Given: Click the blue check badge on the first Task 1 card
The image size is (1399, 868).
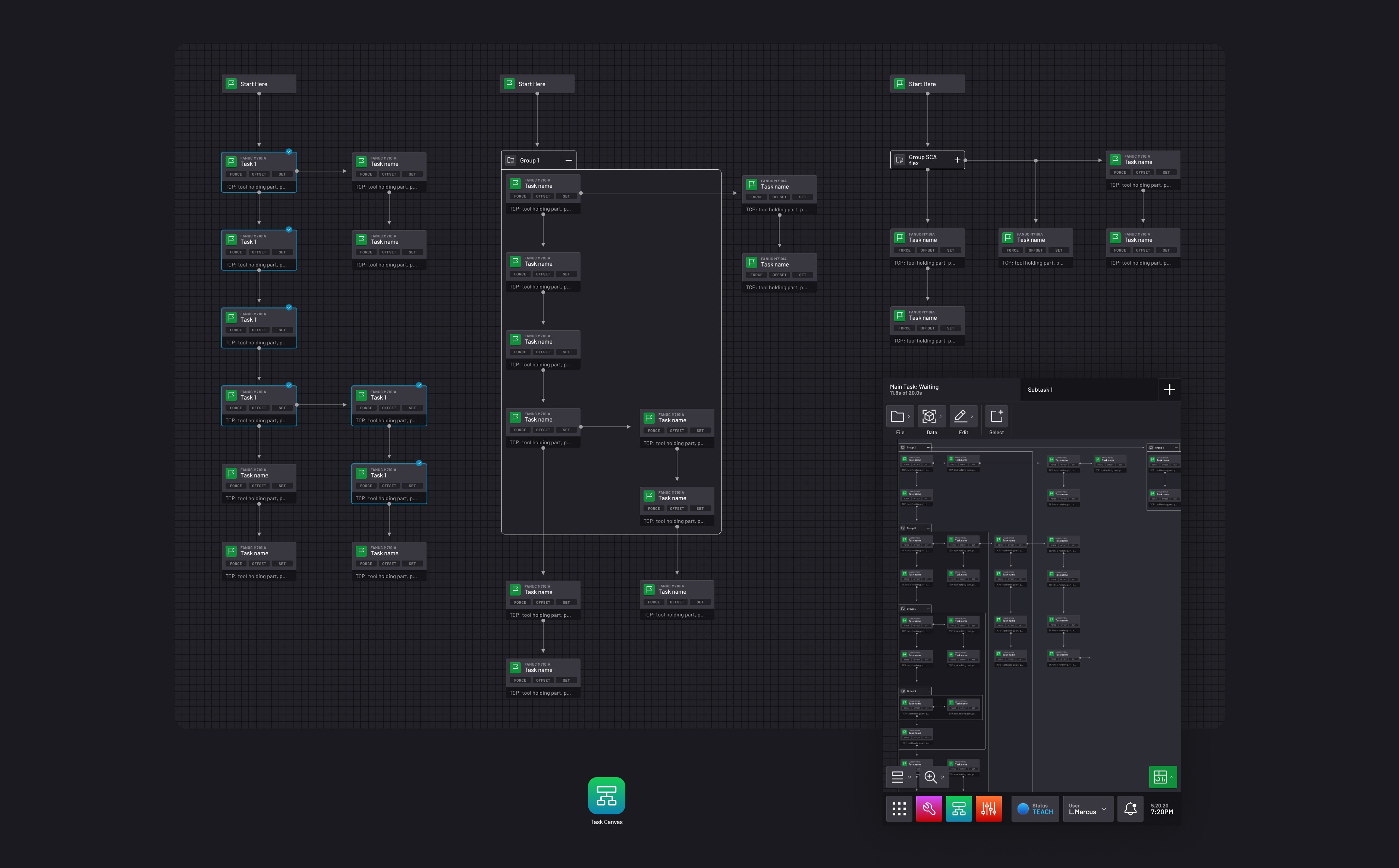Looking at the screenshot, I should coord(289,152).
